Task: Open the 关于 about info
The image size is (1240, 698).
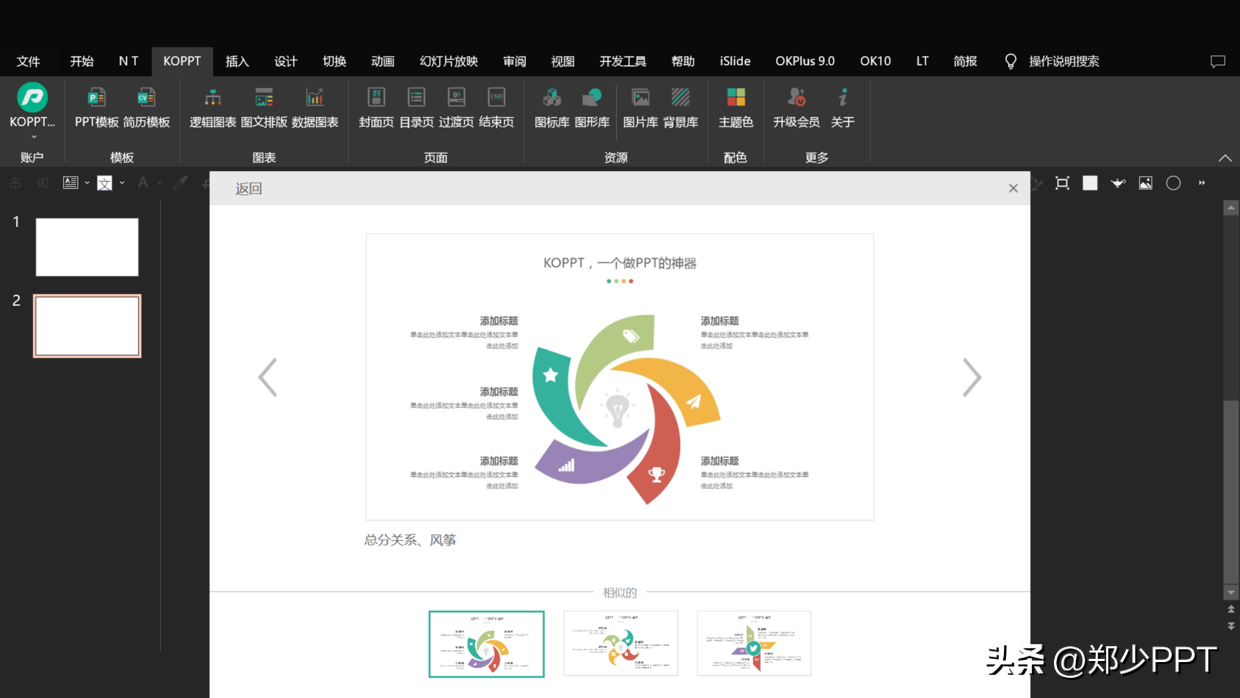Action: point(843,108)
